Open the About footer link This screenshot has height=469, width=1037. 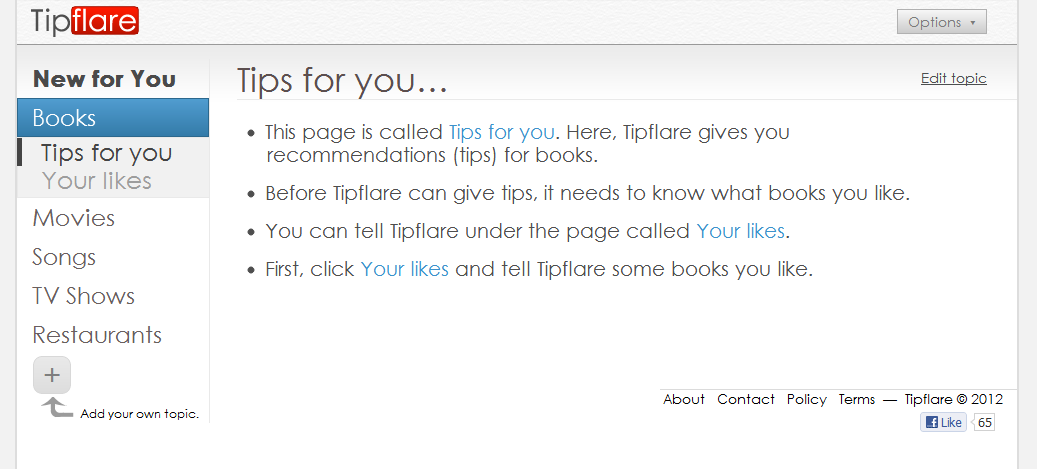[684, 400]
